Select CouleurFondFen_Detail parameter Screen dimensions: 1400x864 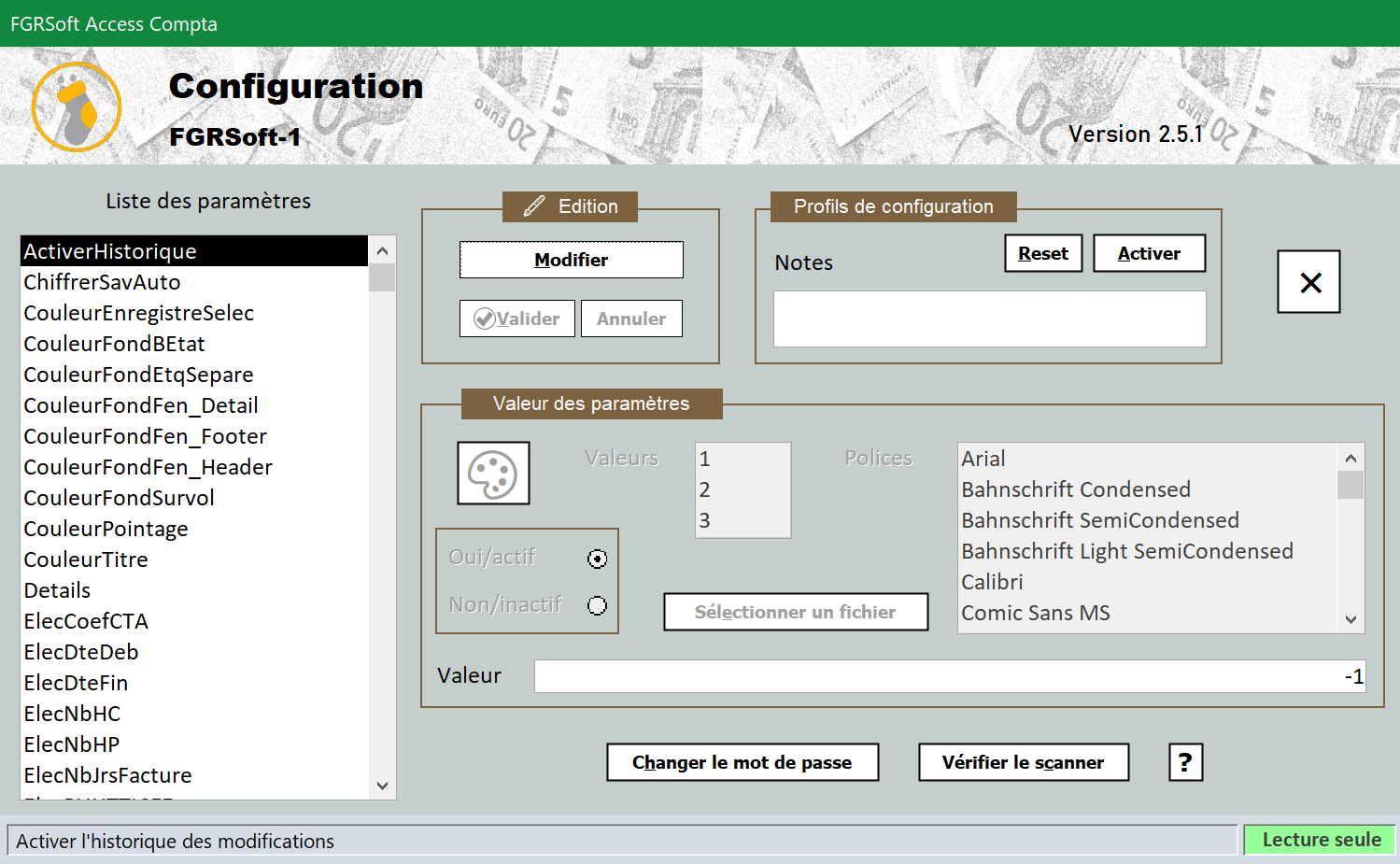pos(194,405)
